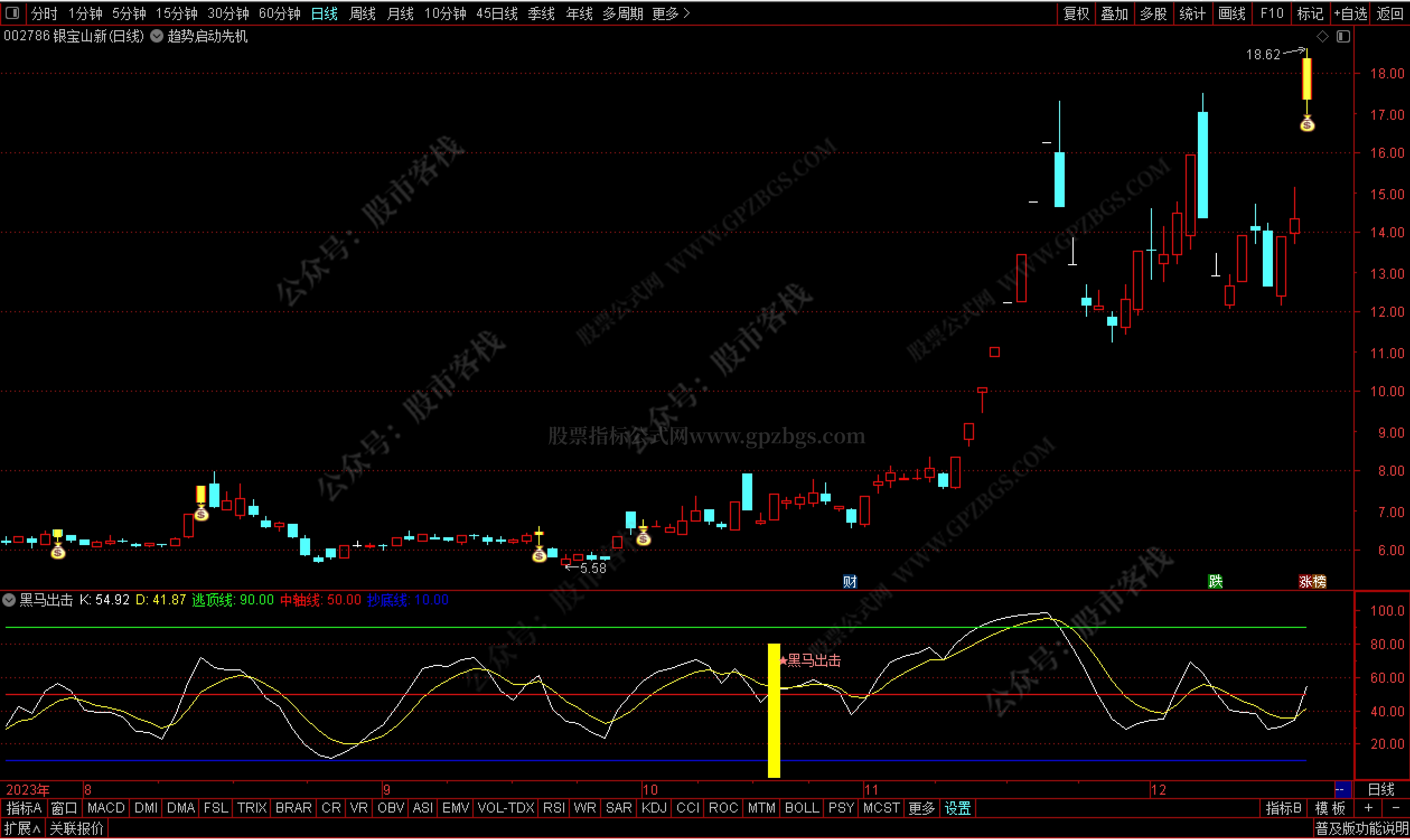The image size is (1410, 840).
Task: Click the 黑马出击 star signal label
Action: pyautogui.click(x=810, y=660)
